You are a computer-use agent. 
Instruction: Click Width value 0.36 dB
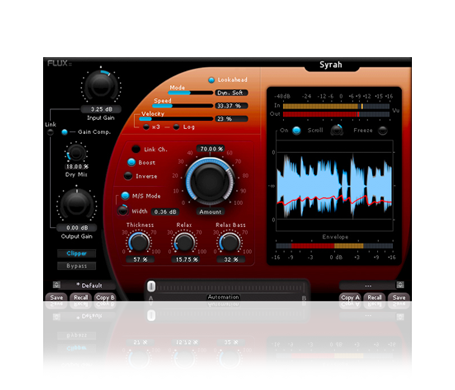tap(165, 212)
